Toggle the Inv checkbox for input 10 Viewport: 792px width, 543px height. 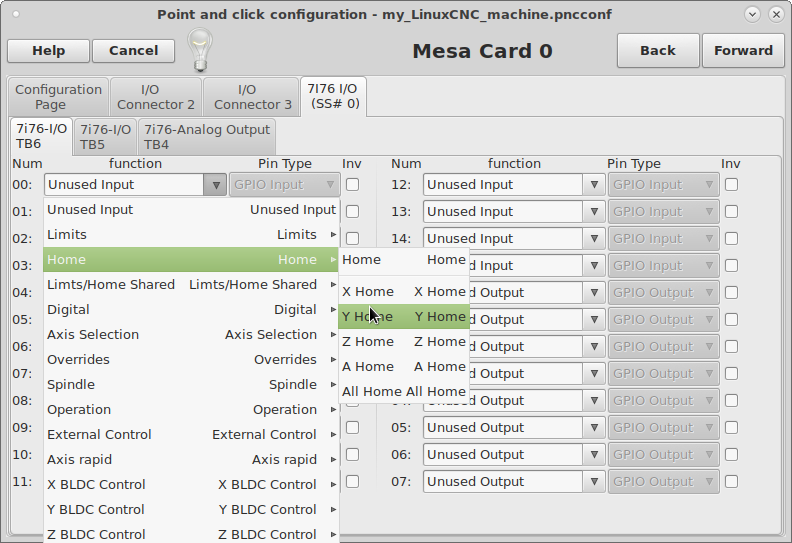[x=353, y=455]
